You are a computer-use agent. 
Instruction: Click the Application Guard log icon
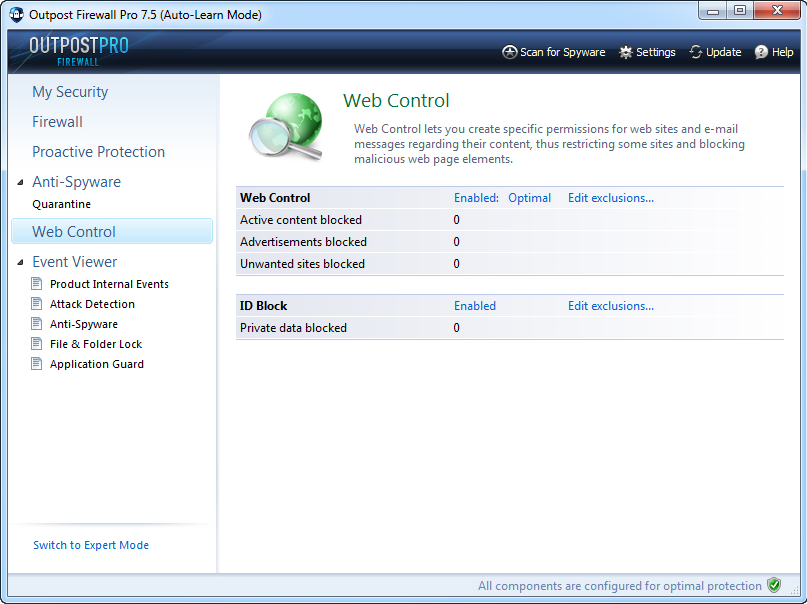click(x=37, y=364)
